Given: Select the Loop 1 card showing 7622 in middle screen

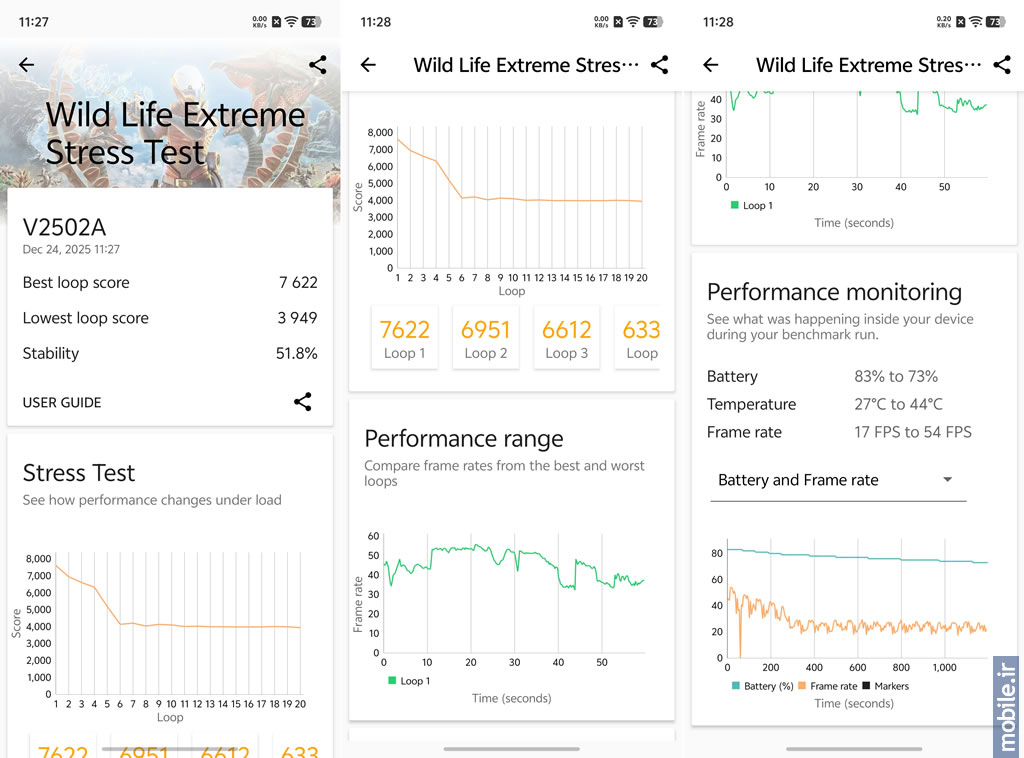Looking at the screenshot, I should (x=404, y=338).
